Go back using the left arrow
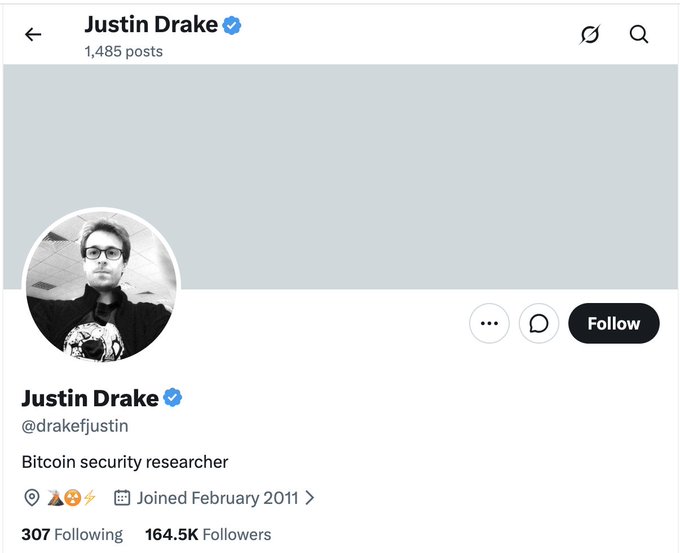Viewport: 680px width, 553px height. click(33, 34)
